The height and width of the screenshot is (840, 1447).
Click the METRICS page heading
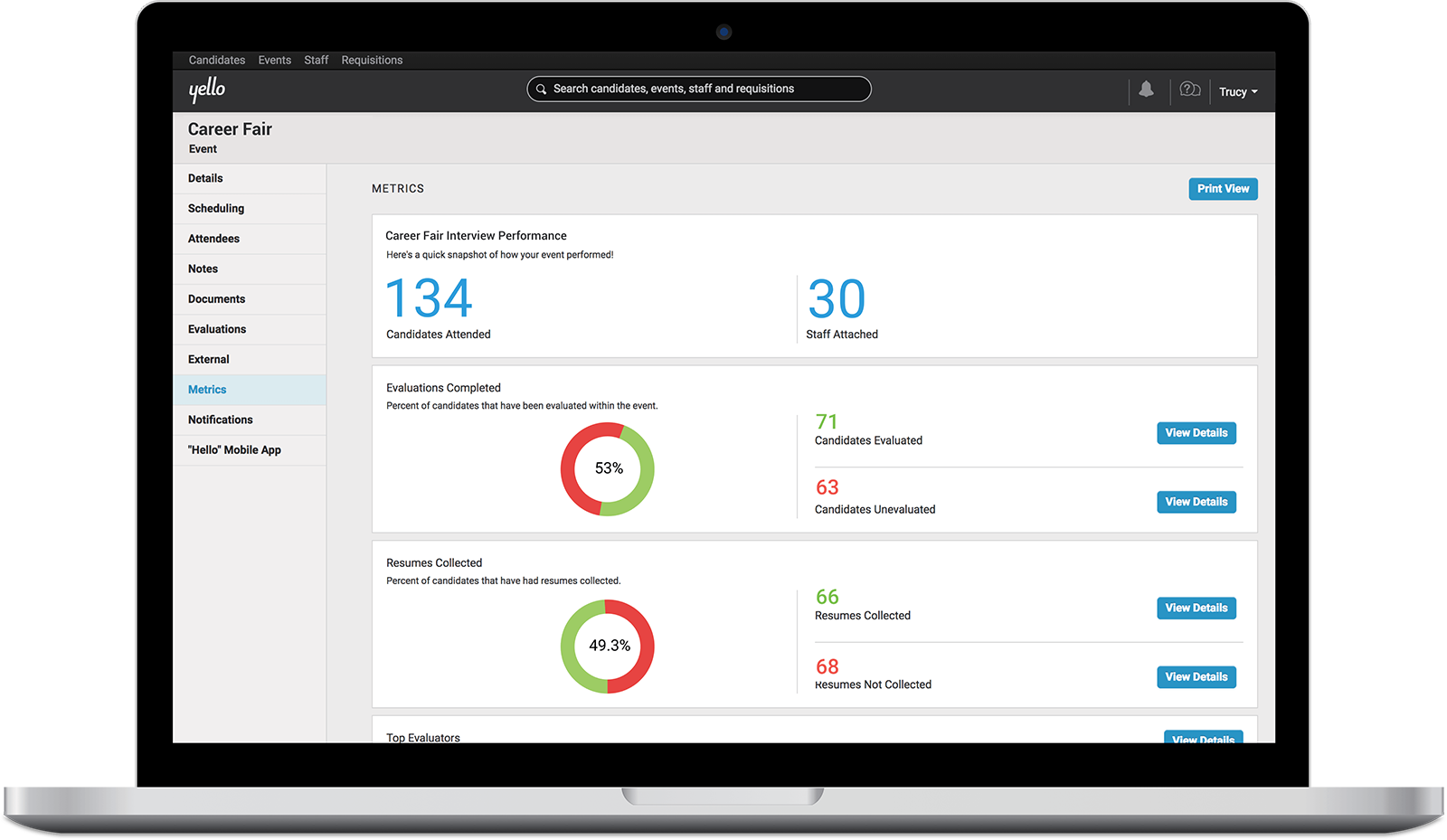click(398, 189)
